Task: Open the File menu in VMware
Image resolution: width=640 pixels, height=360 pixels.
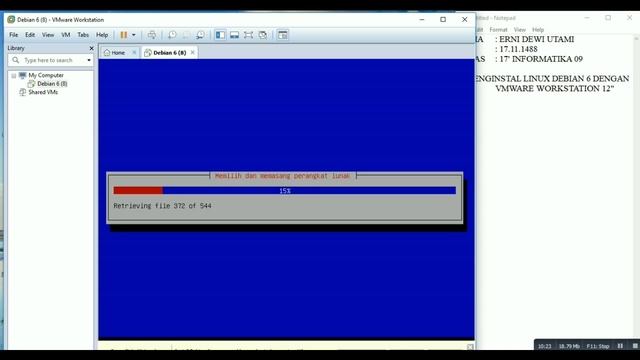Action: point(13,35)
